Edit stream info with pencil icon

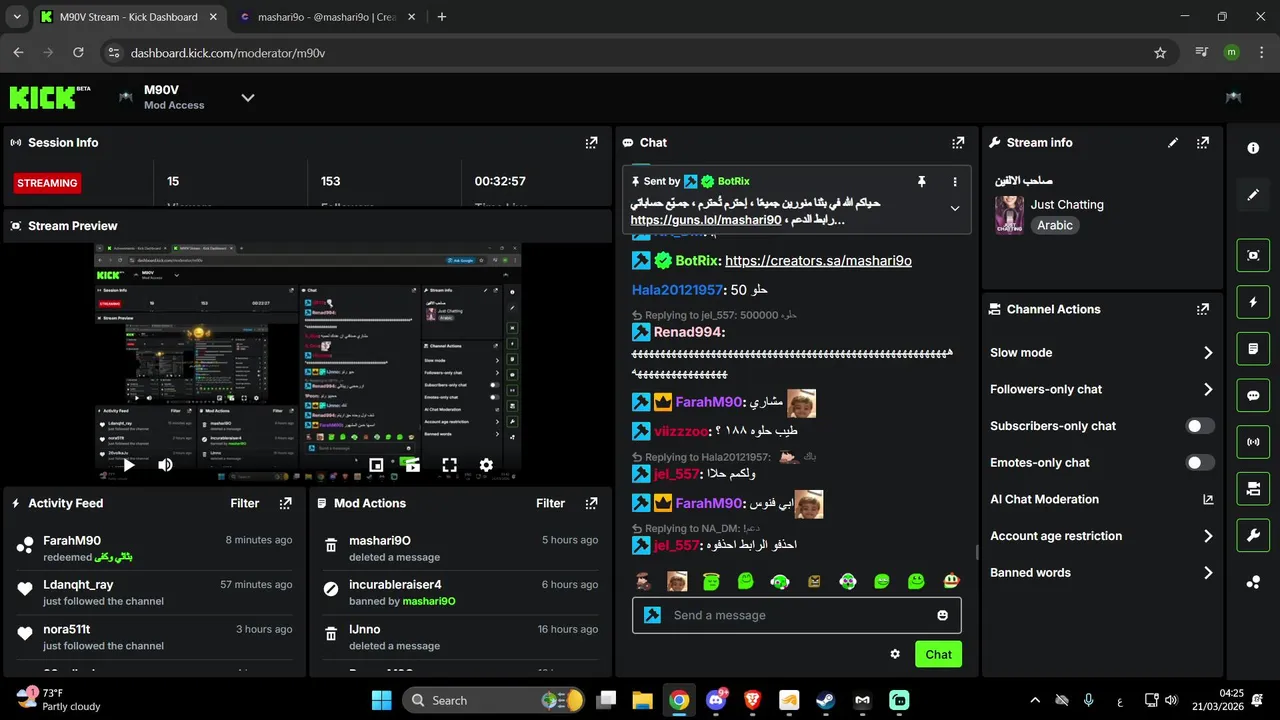tap(1173, 143)
